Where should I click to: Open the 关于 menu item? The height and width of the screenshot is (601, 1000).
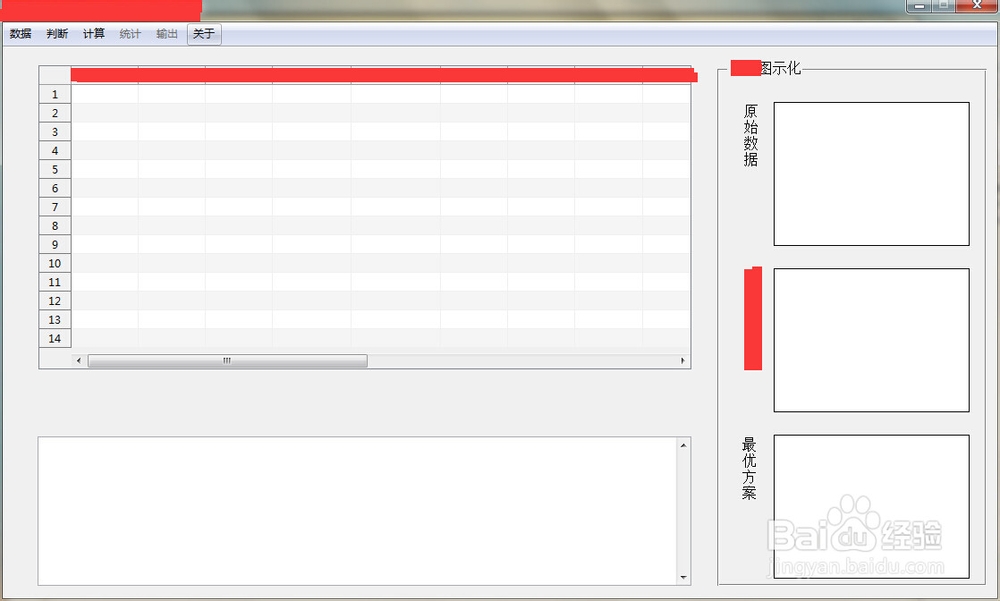point(204,34)
